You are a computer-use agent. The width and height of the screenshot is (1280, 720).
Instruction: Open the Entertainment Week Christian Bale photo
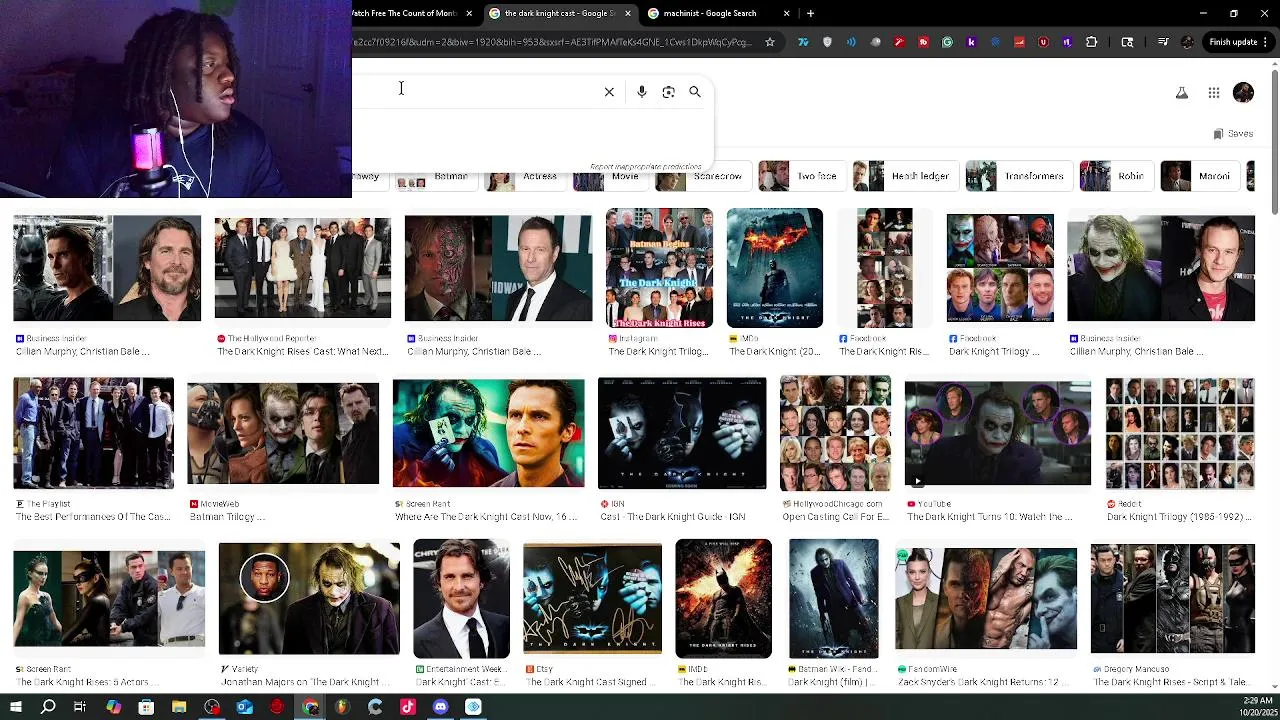[x=461, y=599]
